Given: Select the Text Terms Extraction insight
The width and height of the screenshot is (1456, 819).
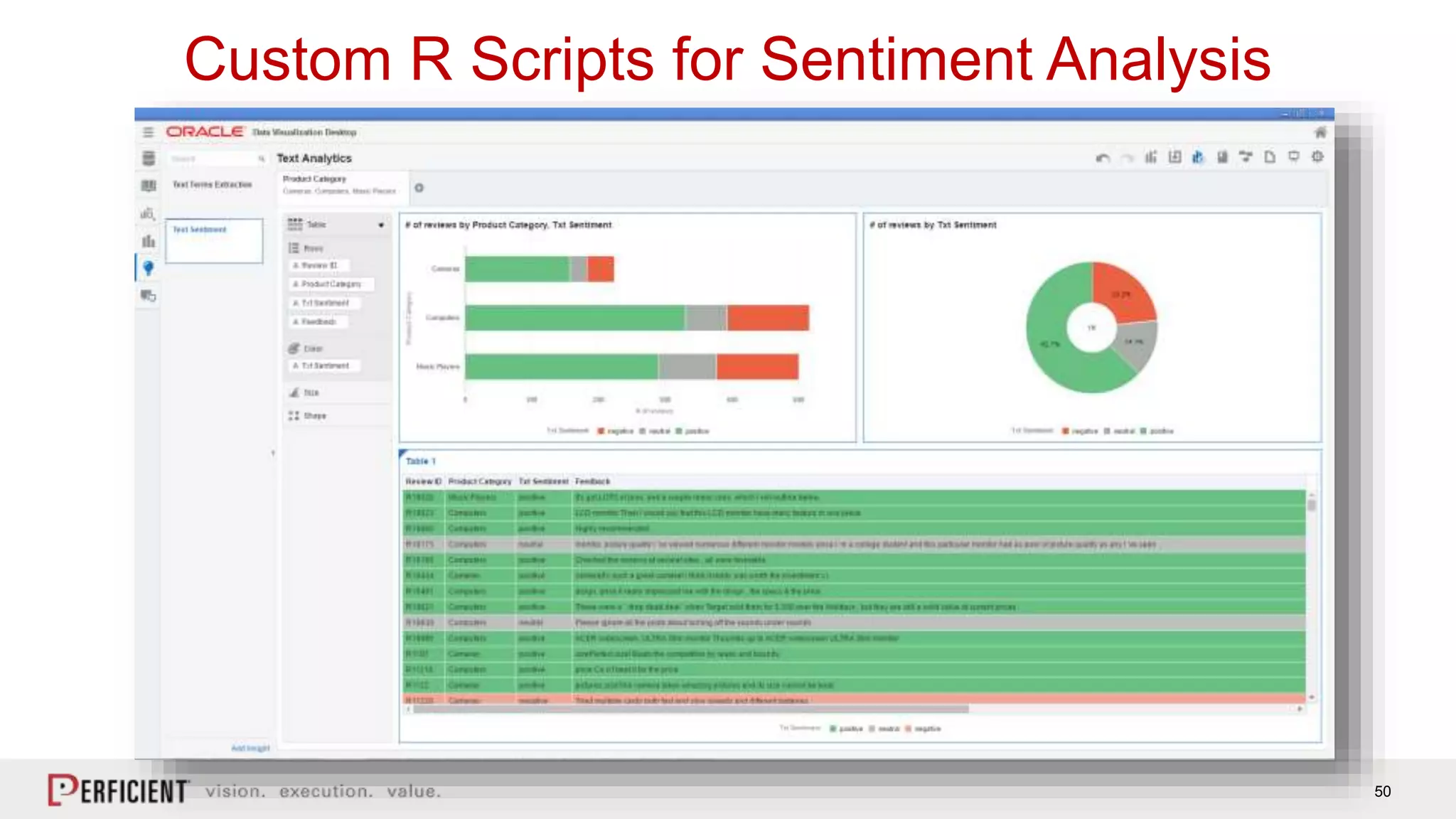Looking at the screenshot, I should pyautogui.click(x=212, y=185).
